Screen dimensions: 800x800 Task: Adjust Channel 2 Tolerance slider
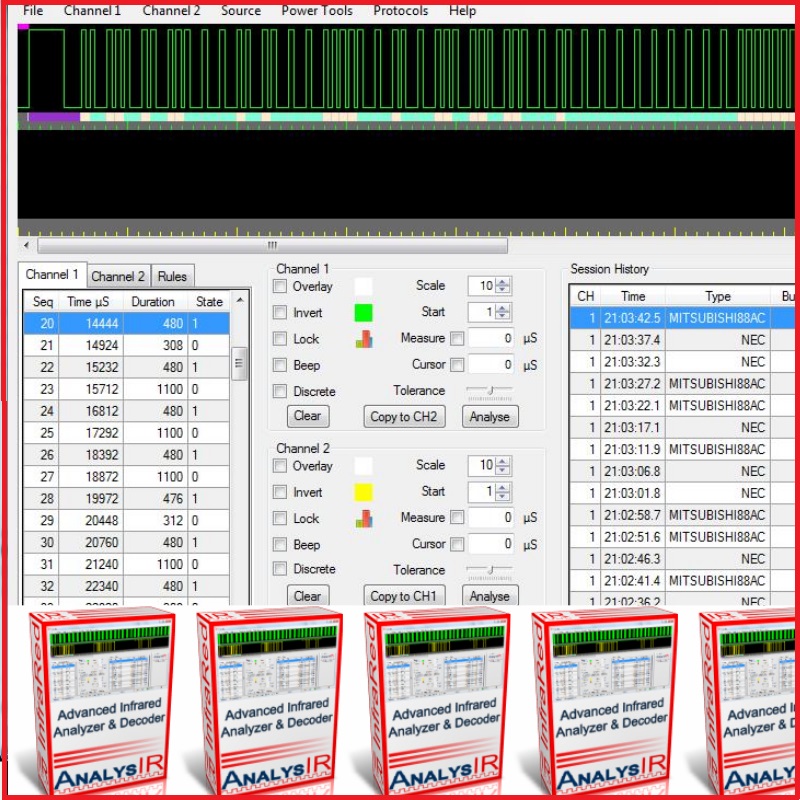point(490,570)
